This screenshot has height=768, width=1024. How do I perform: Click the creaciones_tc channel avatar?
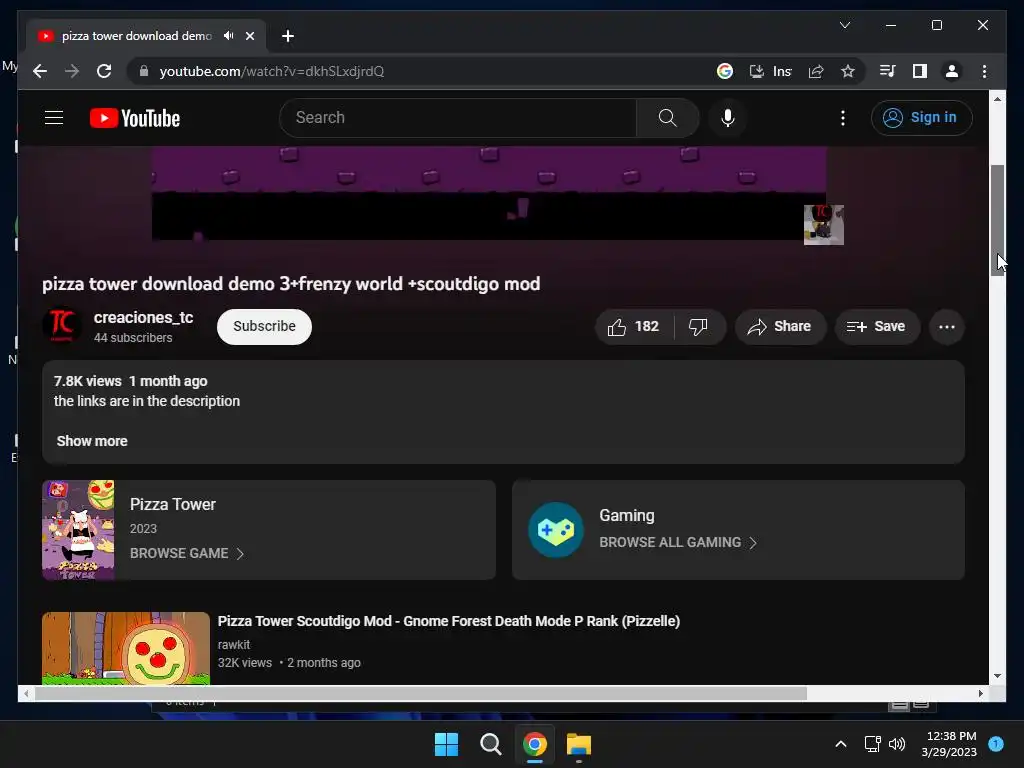(x=62, y=325)
